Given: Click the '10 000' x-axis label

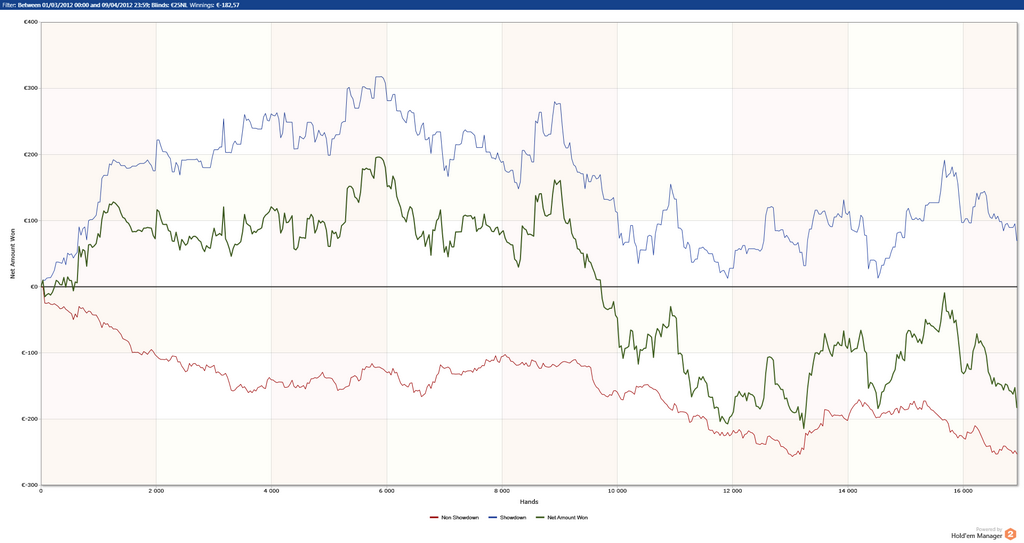Looking at the screenshot, I should point(617,491).
